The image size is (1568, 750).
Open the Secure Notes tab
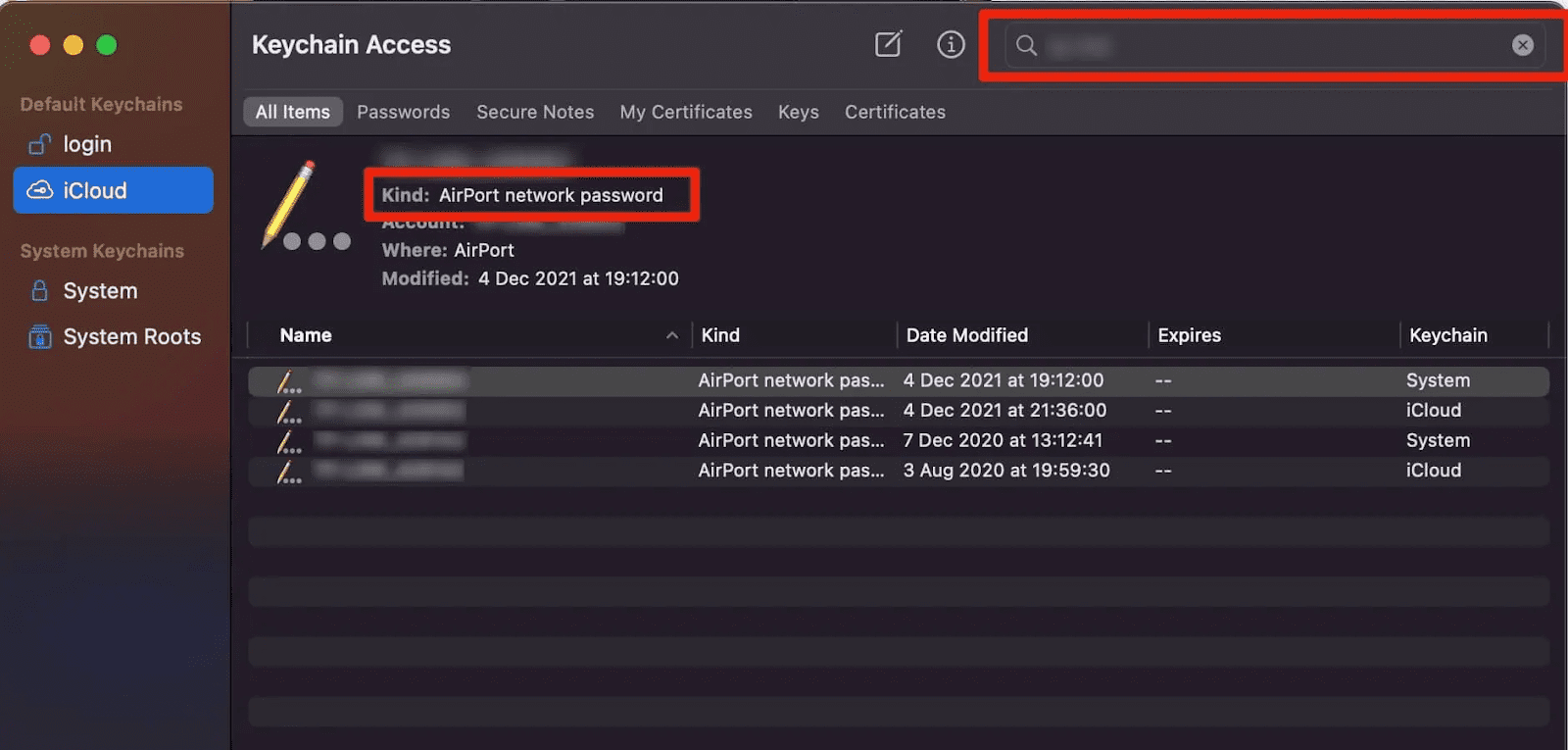pos(535,112)
